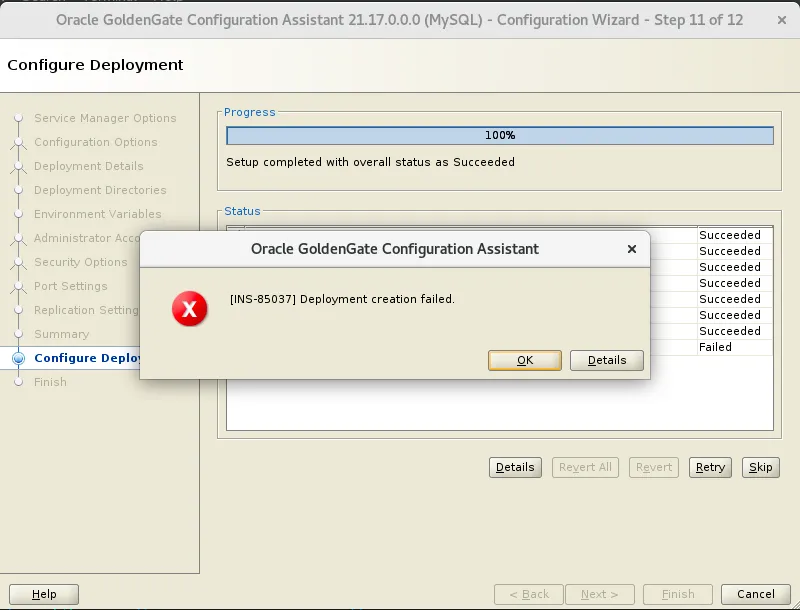Cancel the configuration wizard
This screenshot has height=610, width=800.
pyautogui.click(x=748, y=594)
